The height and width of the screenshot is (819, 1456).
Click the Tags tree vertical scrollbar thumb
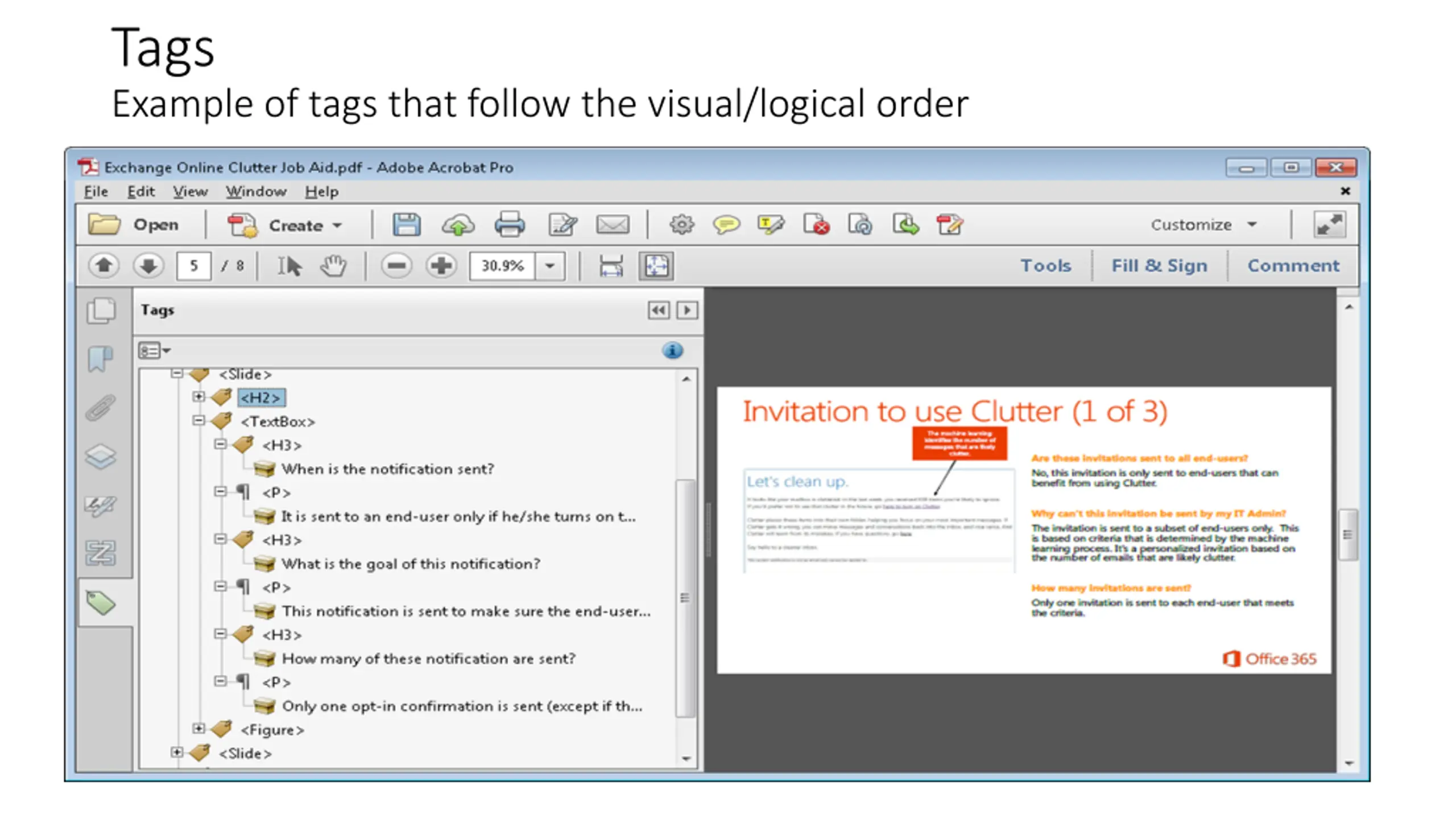click(685, 598)
